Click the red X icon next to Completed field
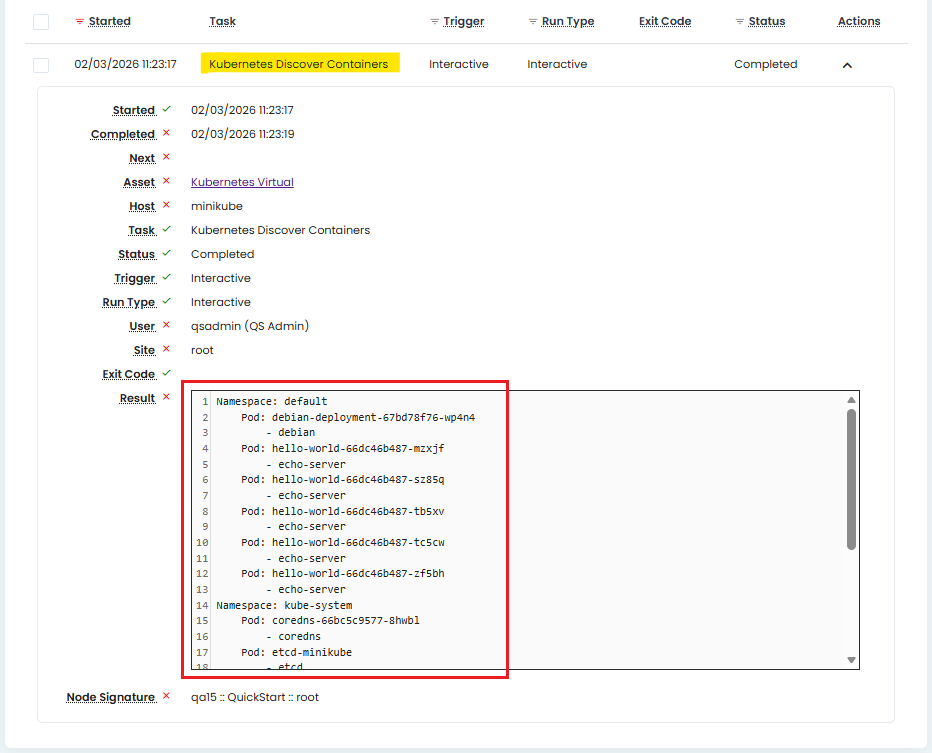 click(166, 133)
